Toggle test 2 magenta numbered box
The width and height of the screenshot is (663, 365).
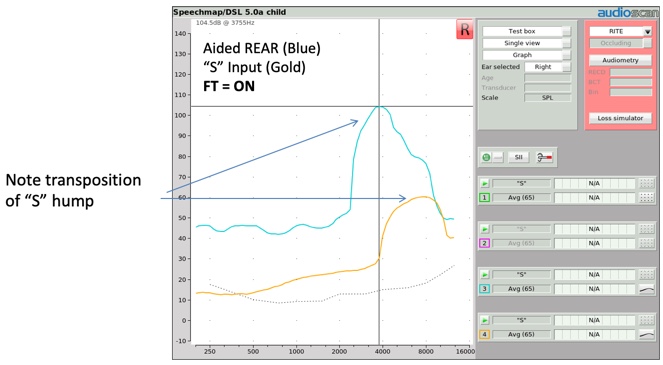[x=485, y=243]
